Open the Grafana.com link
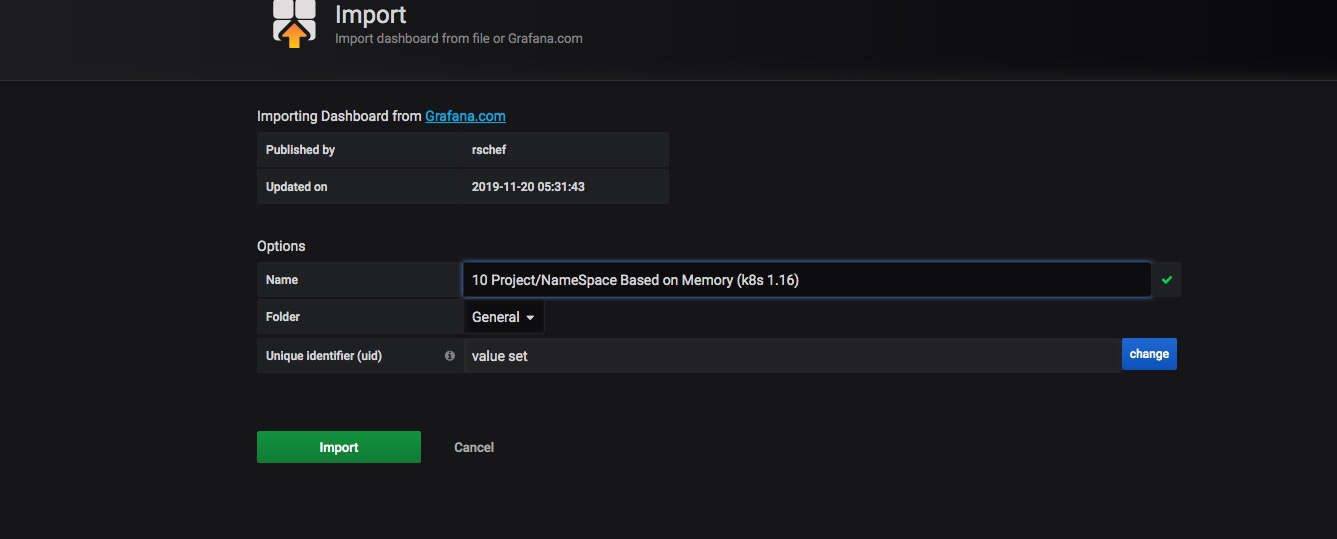The image size is (1337, 539). click(465, 116)
